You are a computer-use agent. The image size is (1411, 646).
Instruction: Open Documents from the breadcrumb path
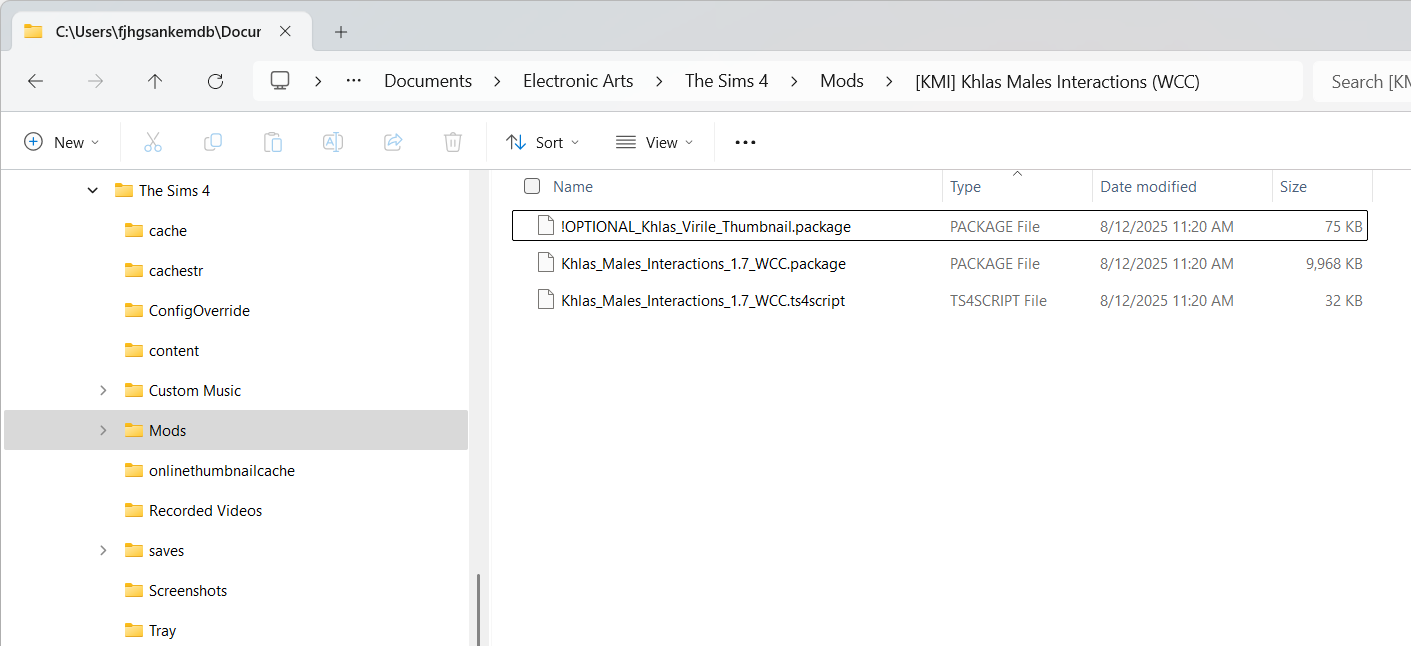[427, 81]
